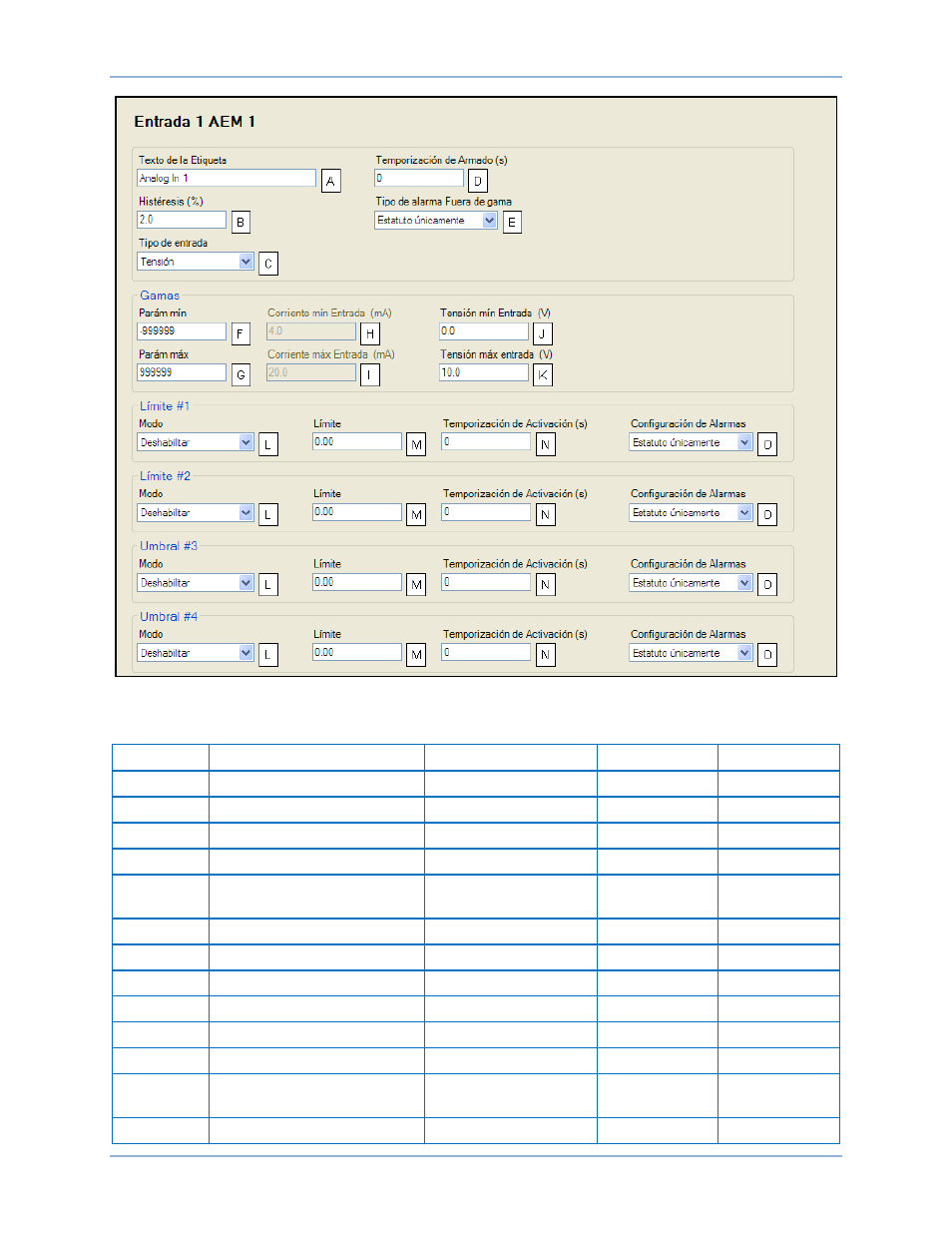Click the Límite #2 Temporización de Activación field
952x1233 pixels.
487,511
